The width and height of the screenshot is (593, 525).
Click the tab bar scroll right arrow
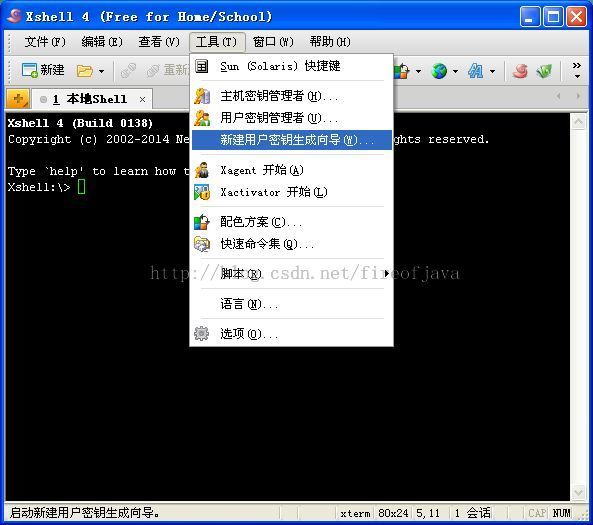pyautogui.click(x=578, y=96)
